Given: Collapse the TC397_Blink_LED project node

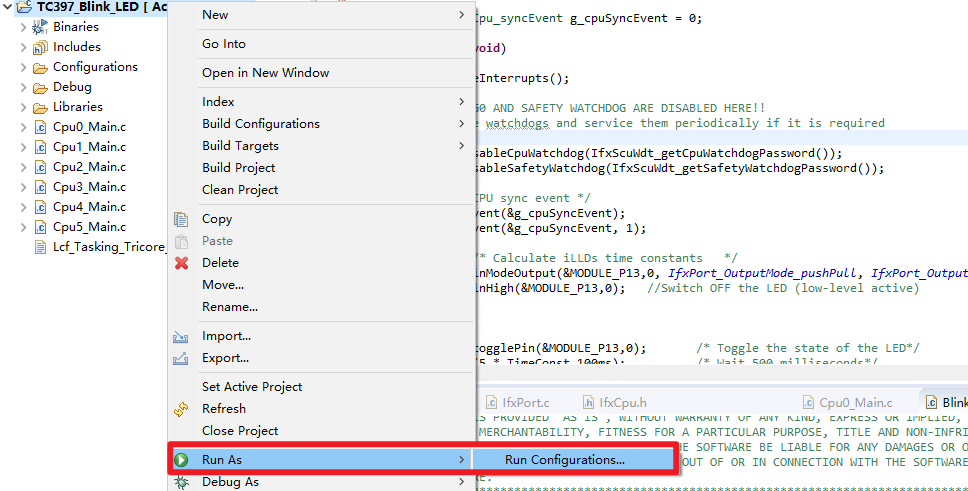Looking at the screenshot, I should [x=7, y=7].
